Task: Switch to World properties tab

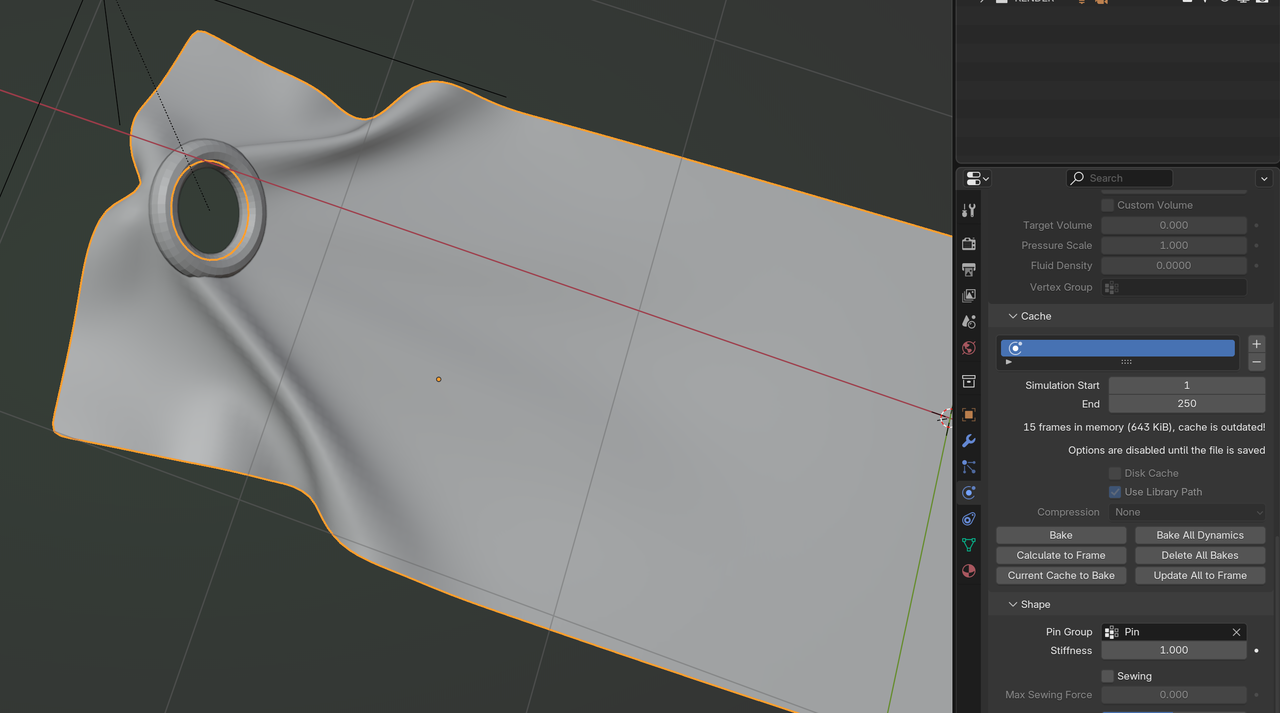Action: pyautogui.click(x=968, y=348)
